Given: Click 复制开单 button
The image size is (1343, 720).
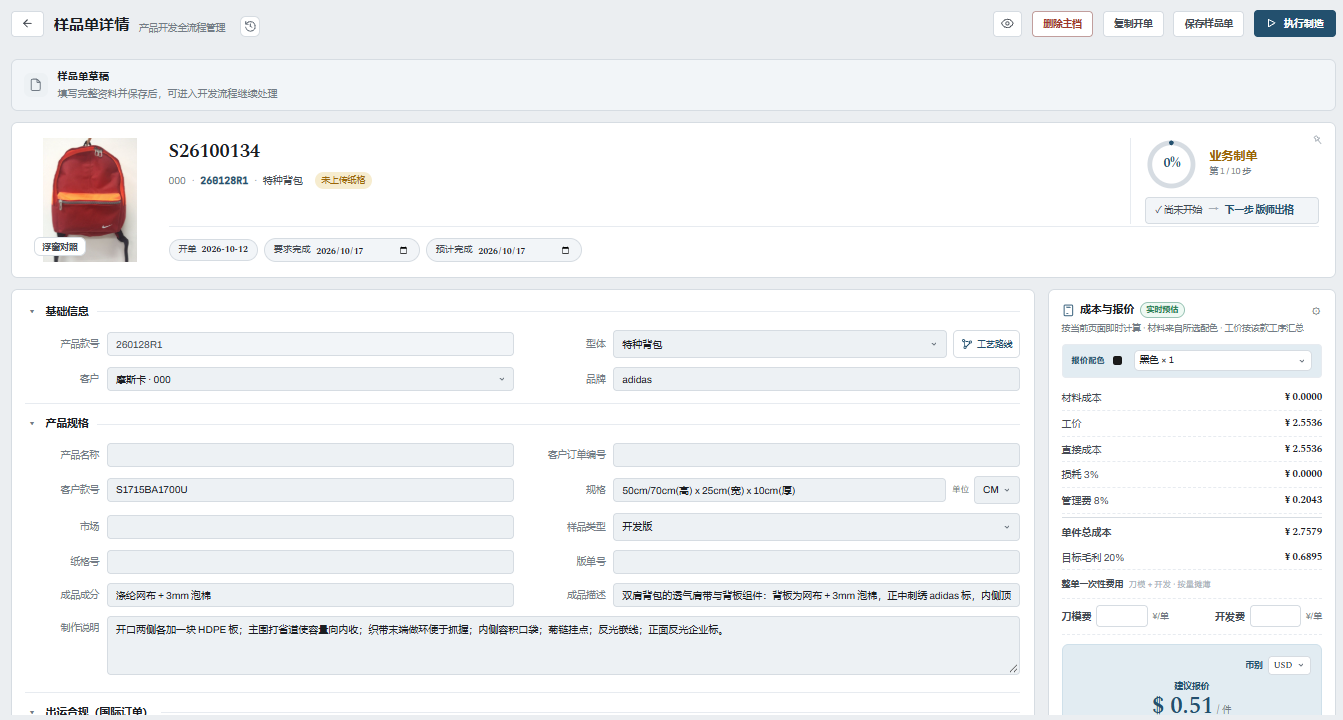Looking at the screenshot, I should coord(1133,23).
